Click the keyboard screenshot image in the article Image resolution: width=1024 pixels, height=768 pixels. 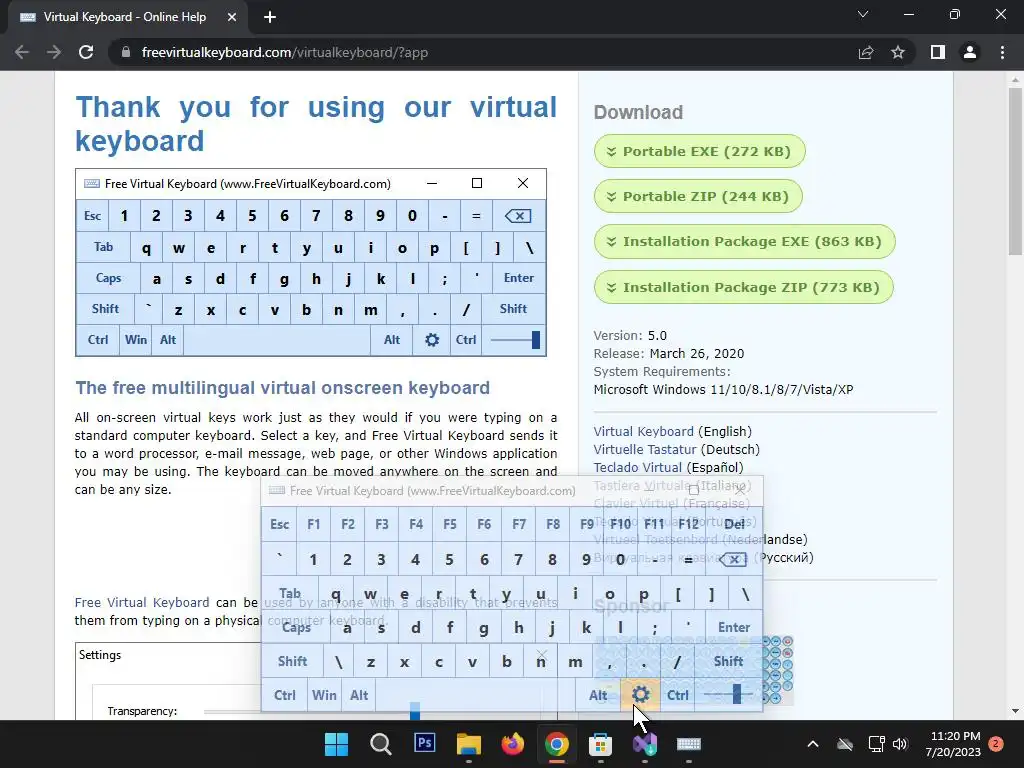(x=311, y=263)
